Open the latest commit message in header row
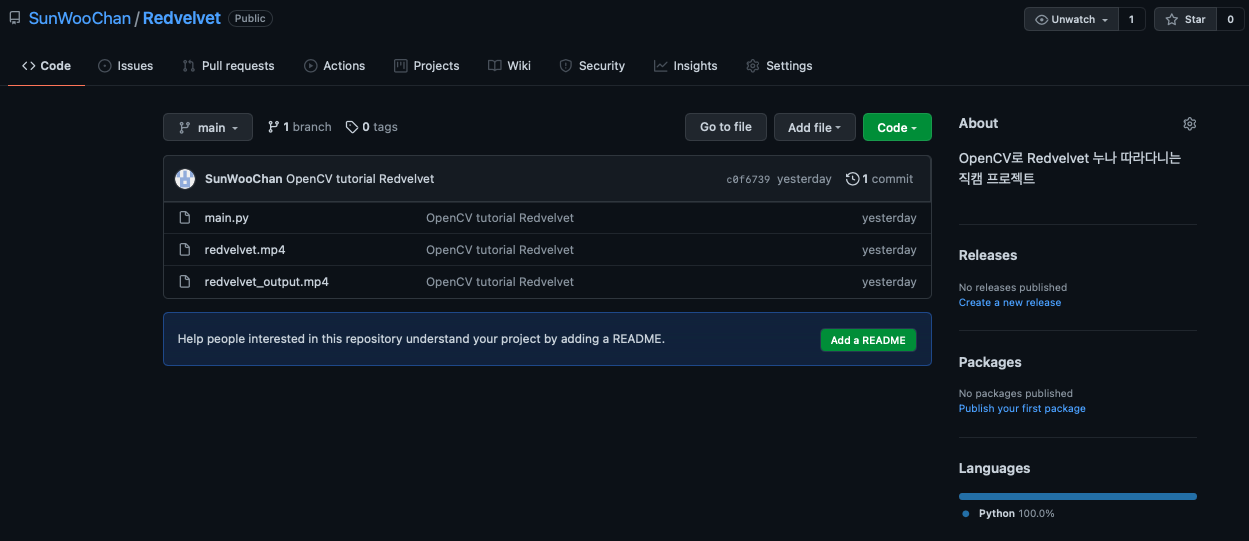The image size is (1249, 541). coord(360,179)
